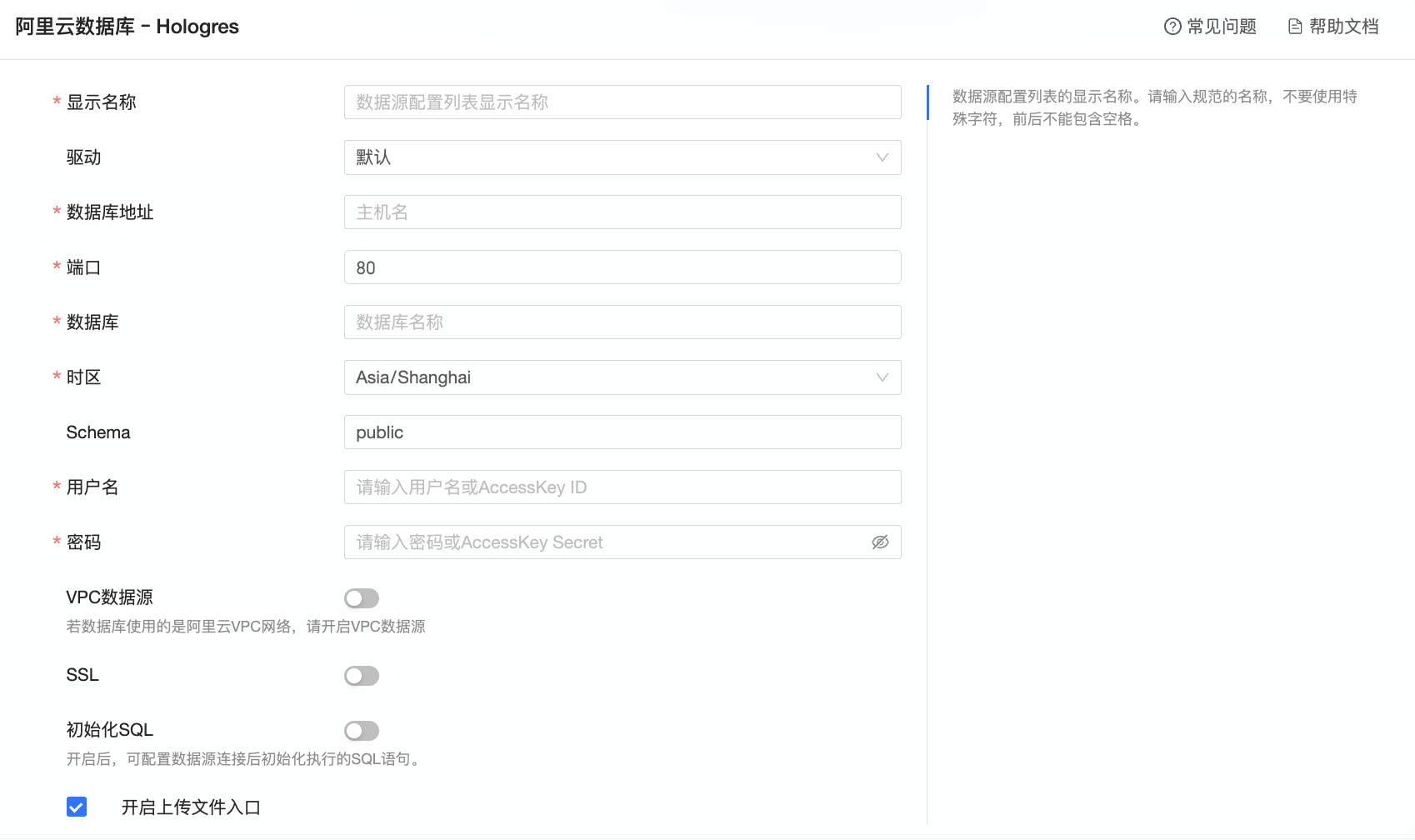This screenshot has height=840, width=1415.
Task: Focus the 数据库名称 input field
Action: 622,322
